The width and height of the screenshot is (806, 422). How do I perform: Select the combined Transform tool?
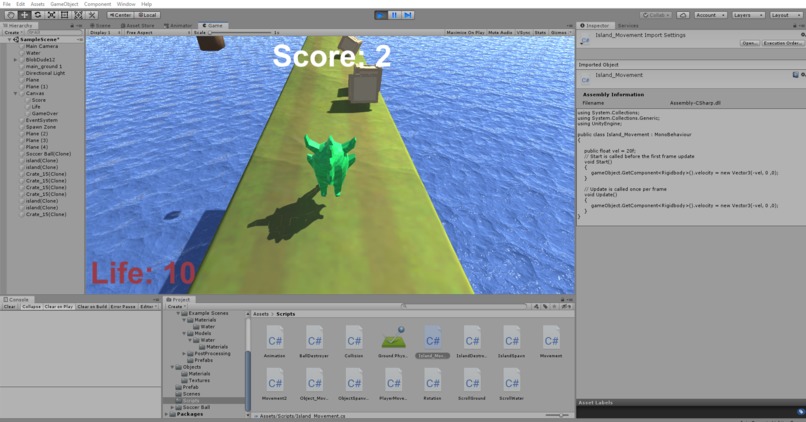(78, 15)
